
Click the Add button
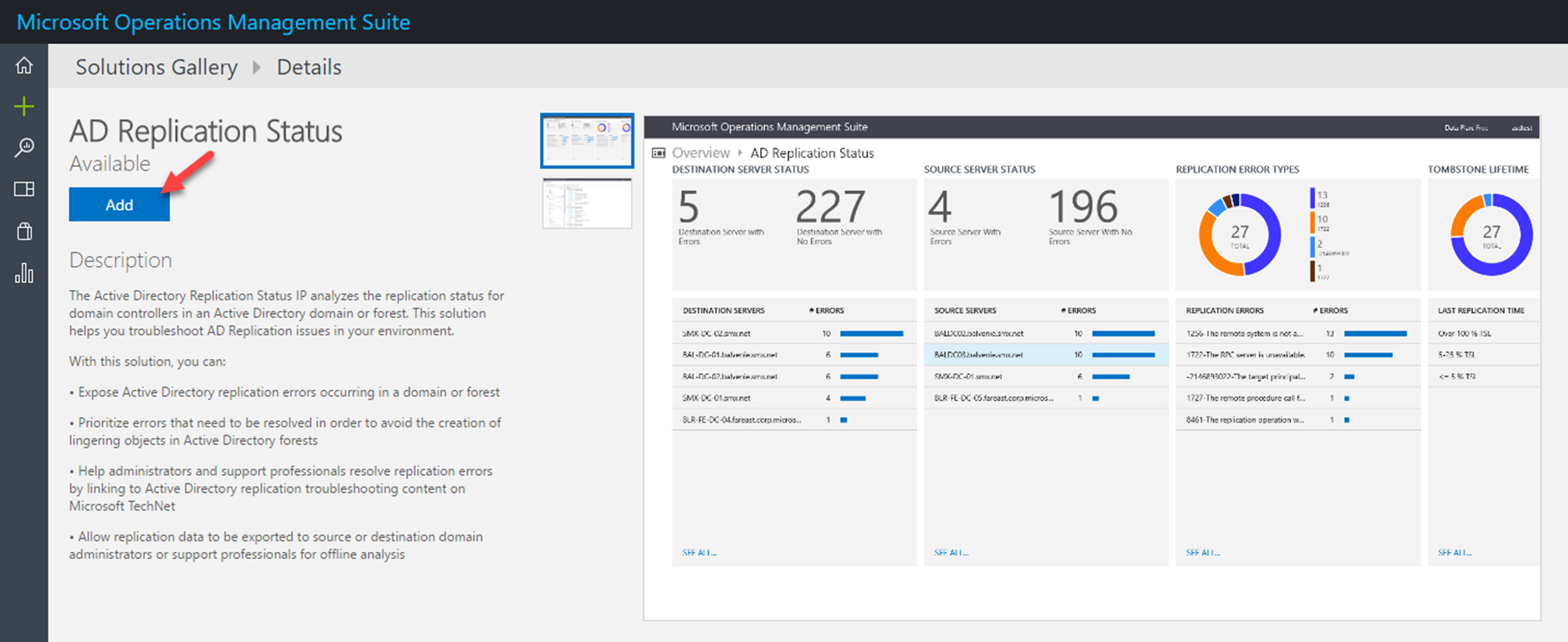(x=119, y=204)
